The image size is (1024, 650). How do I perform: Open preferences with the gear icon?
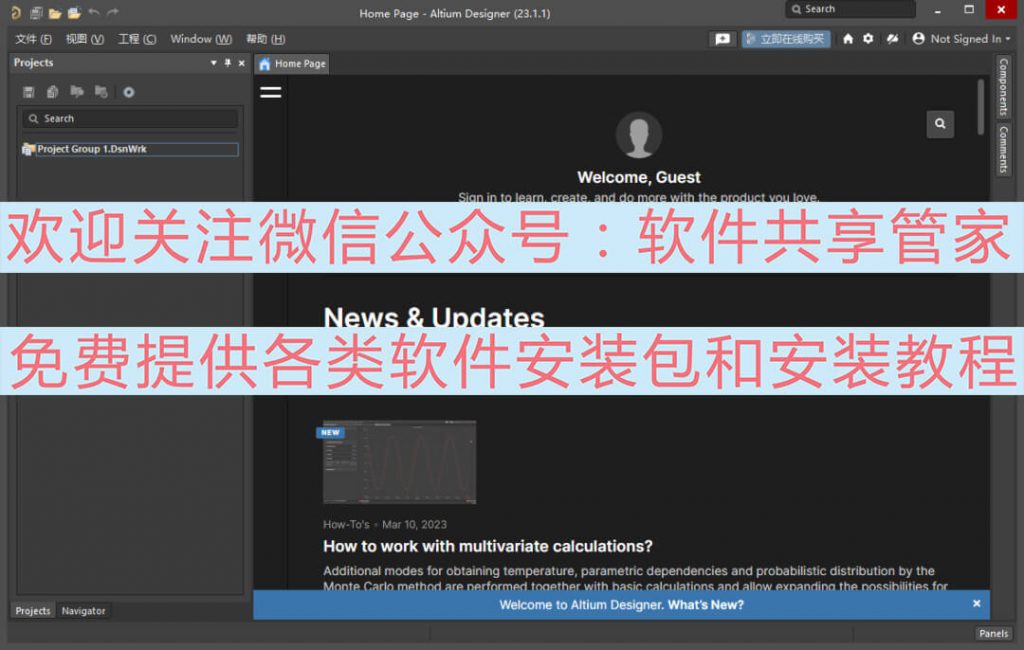point(868,39)
